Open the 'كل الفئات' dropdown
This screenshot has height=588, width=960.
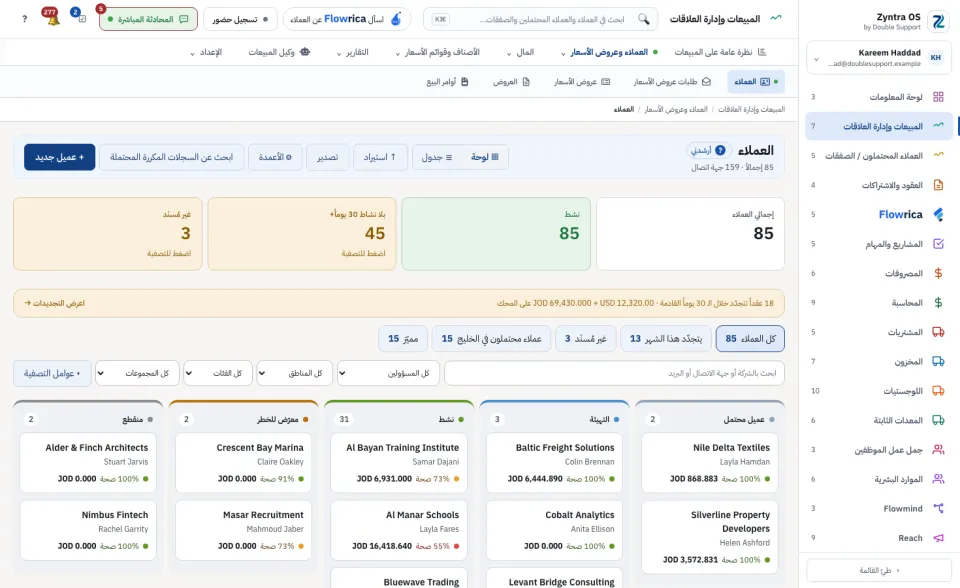218,373
